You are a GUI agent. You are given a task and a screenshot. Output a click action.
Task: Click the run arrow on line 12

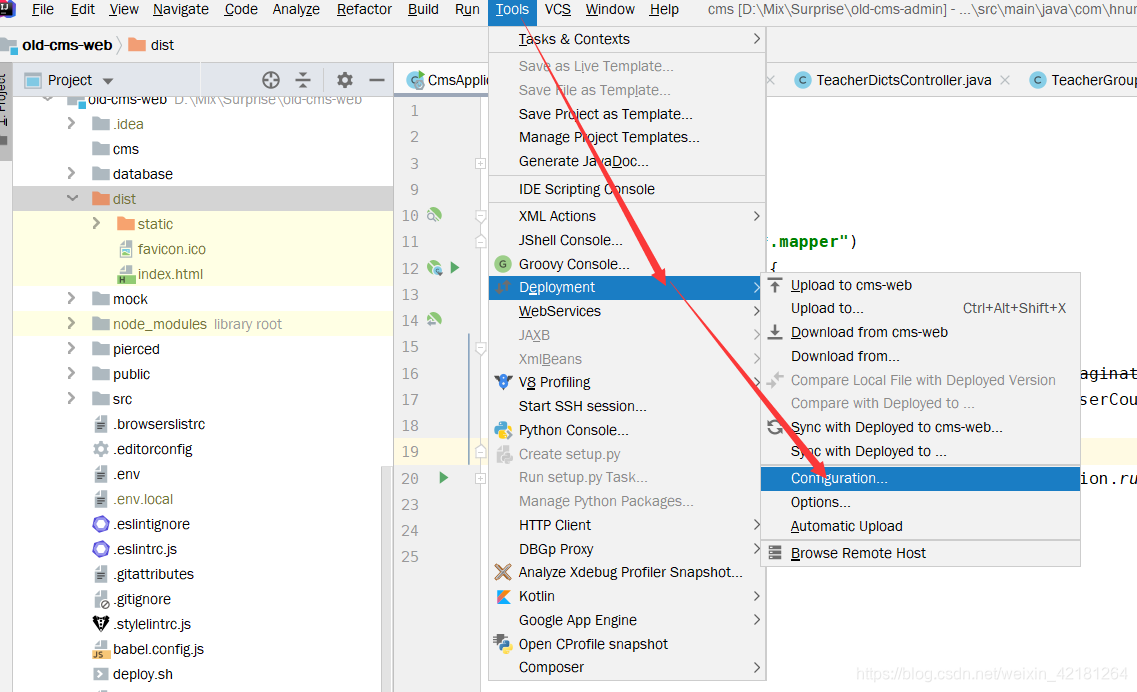455,268
